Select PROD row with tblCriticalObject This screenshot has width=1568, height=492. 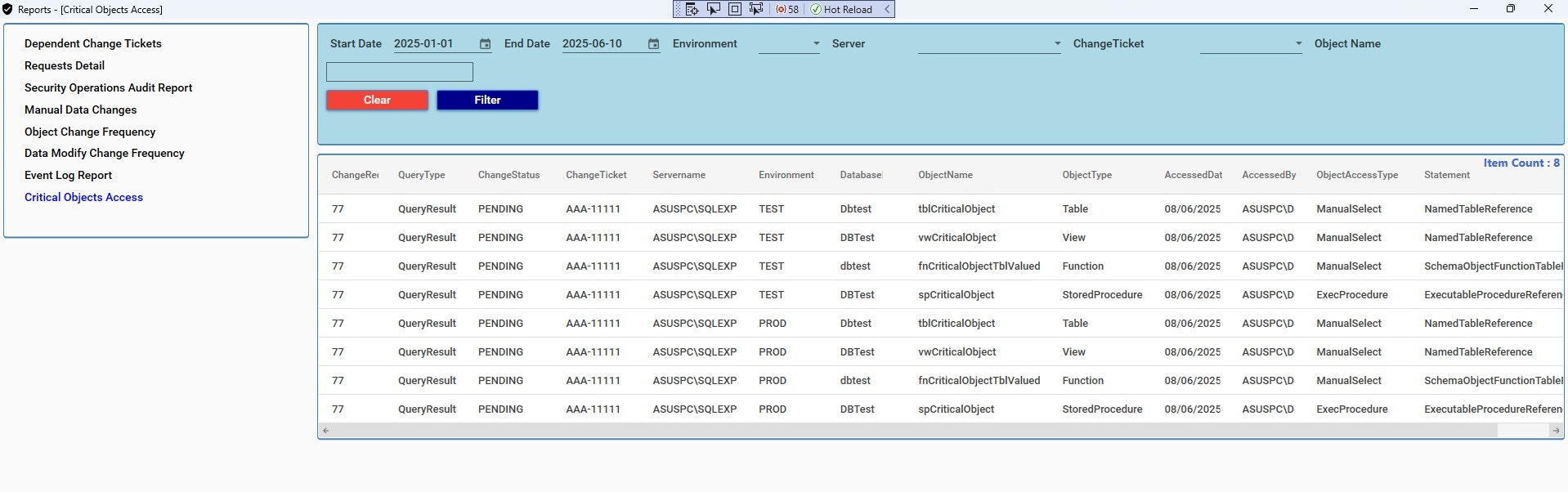click(940, 323)
